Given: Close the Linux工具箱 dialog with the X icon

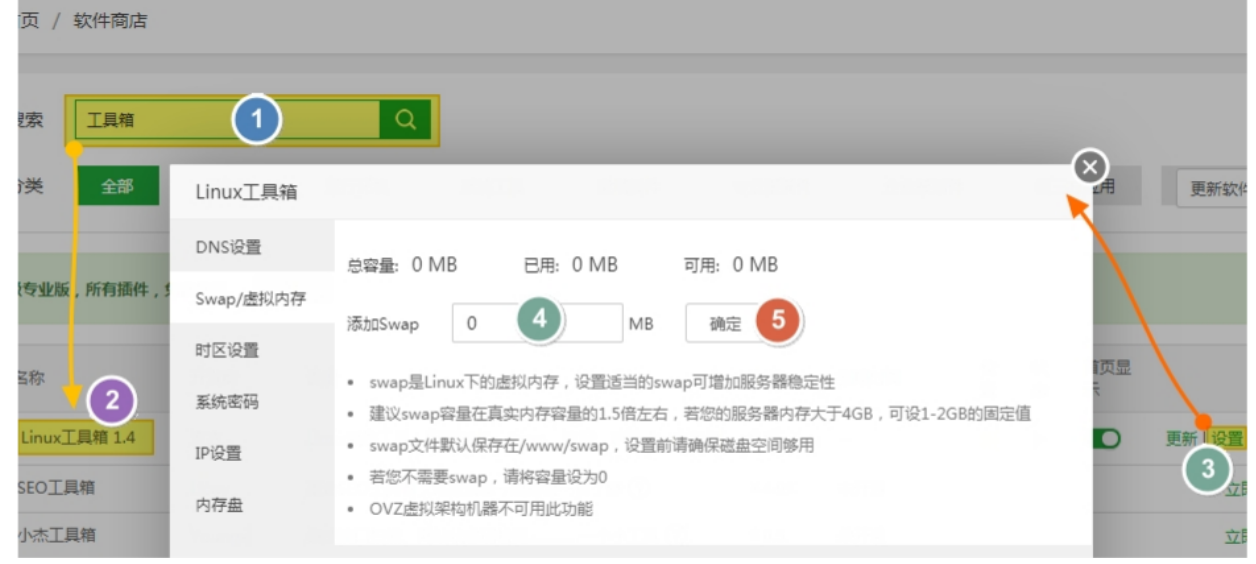Looking at the screenshot, I should (x=1090, y=166).
